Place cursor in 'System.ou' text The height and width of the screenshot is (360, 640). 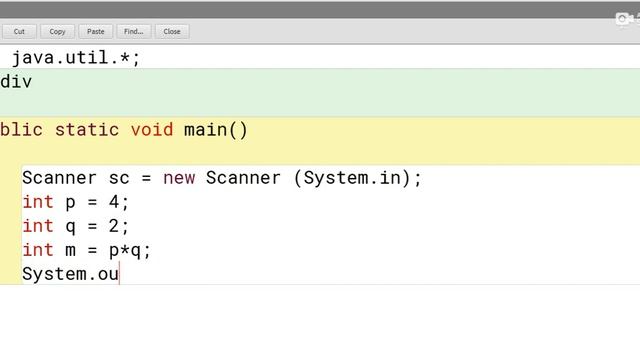[70, 274]
